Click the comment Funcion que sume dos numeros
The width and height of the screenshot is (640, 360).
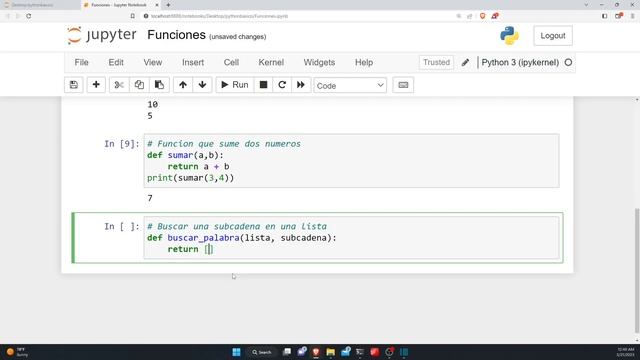point(224,144)
